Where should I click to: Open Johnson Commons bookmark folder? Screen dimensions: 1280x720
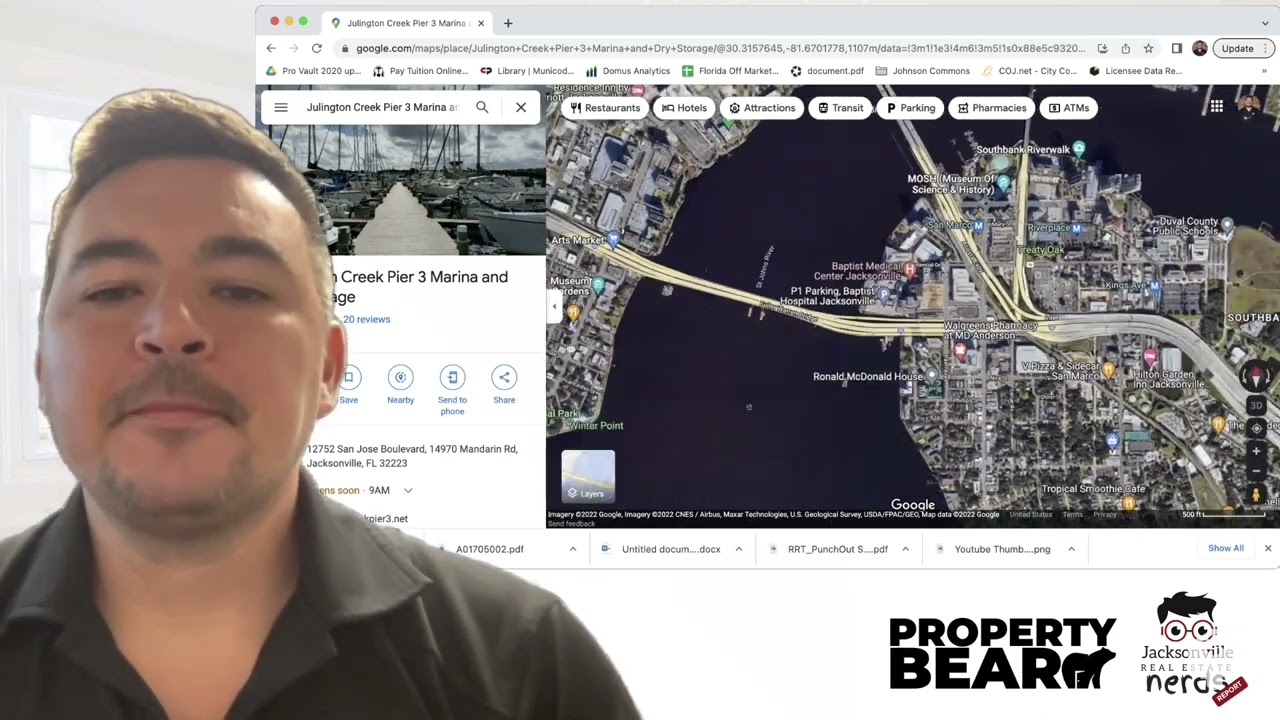pyautogui.click(x=922, y=71)
